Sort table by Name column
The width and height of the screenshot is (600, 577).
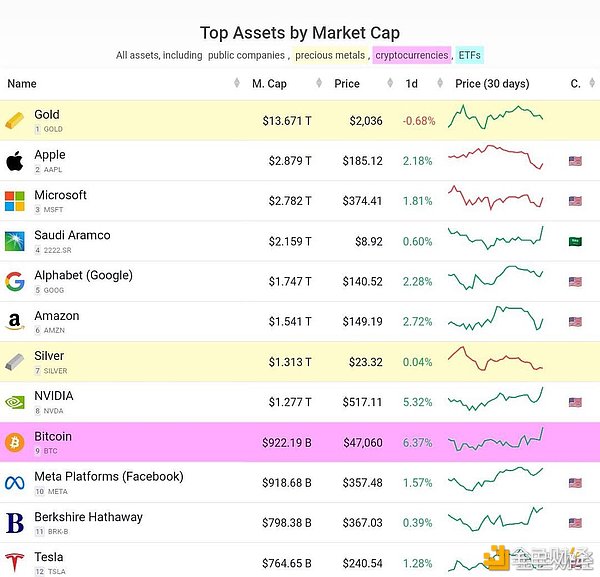click(22, 84)
